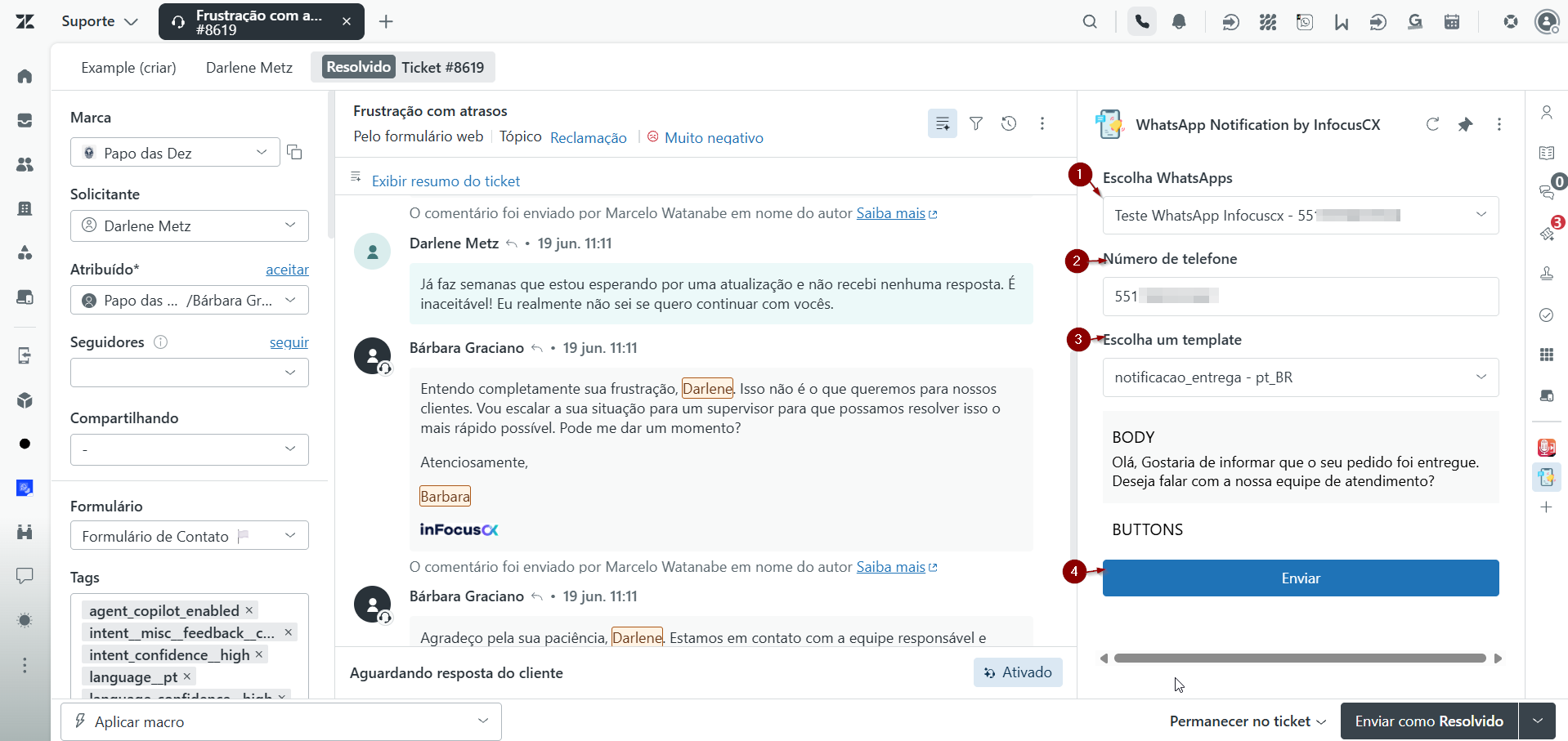Viewport: 1568px width, 741px height.
Task: Open the Organizations building icon in sidebar
Action: [25, 208]
